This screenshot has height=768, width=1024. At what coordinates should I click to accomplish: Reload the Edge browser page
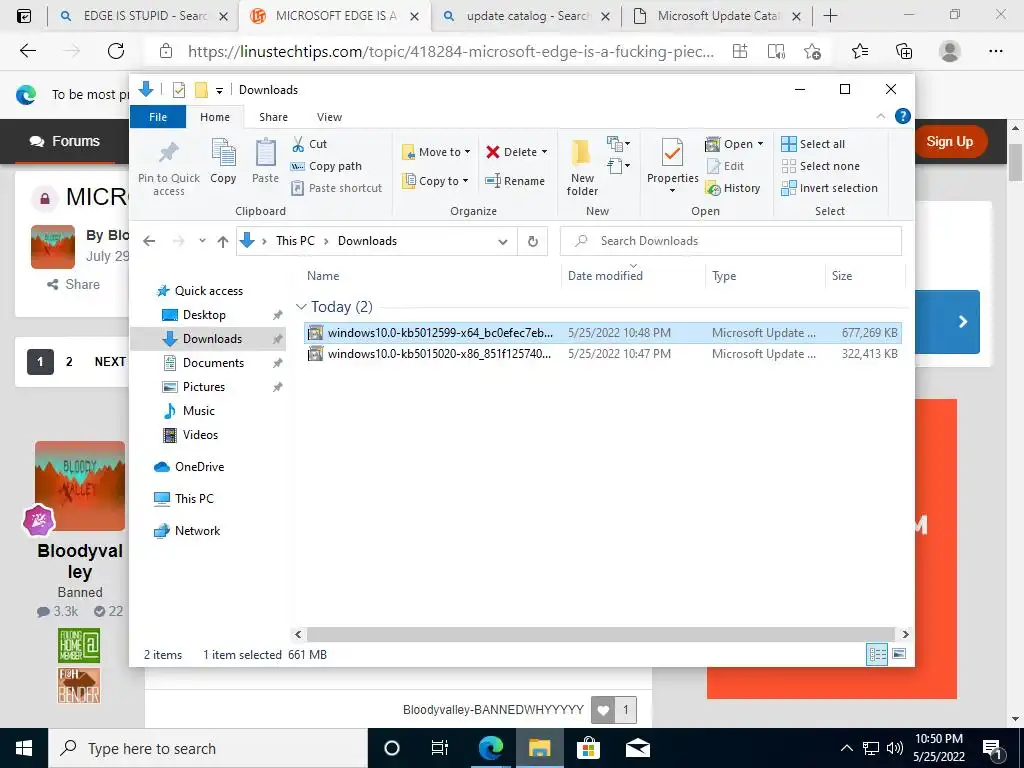point(116,51)
